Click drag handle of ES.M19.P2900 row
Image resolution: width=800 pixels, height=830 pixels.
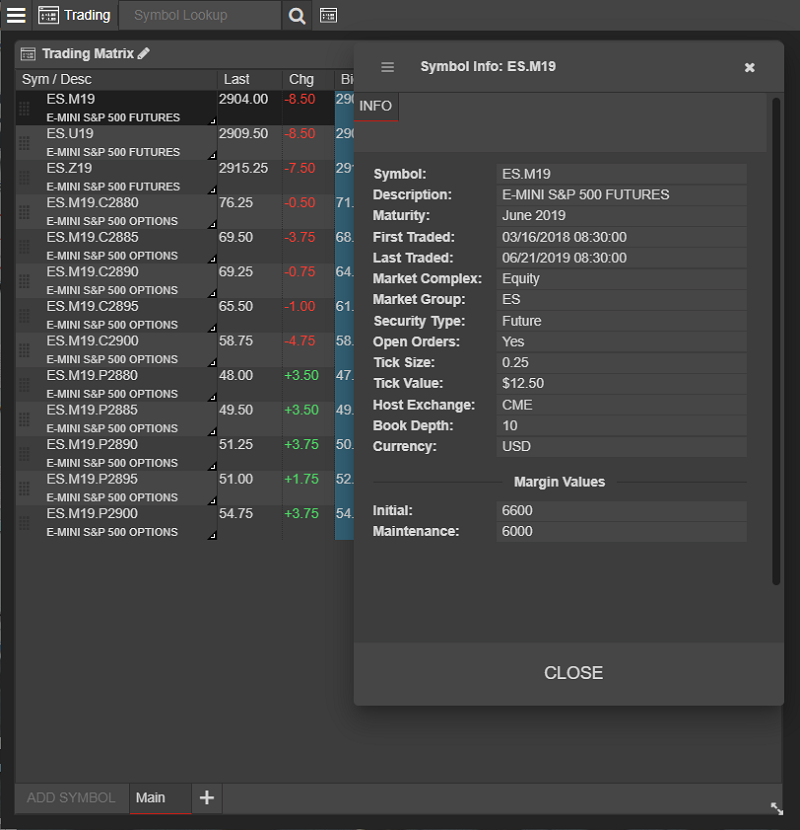pyautogui.click(x=24, y=522)
